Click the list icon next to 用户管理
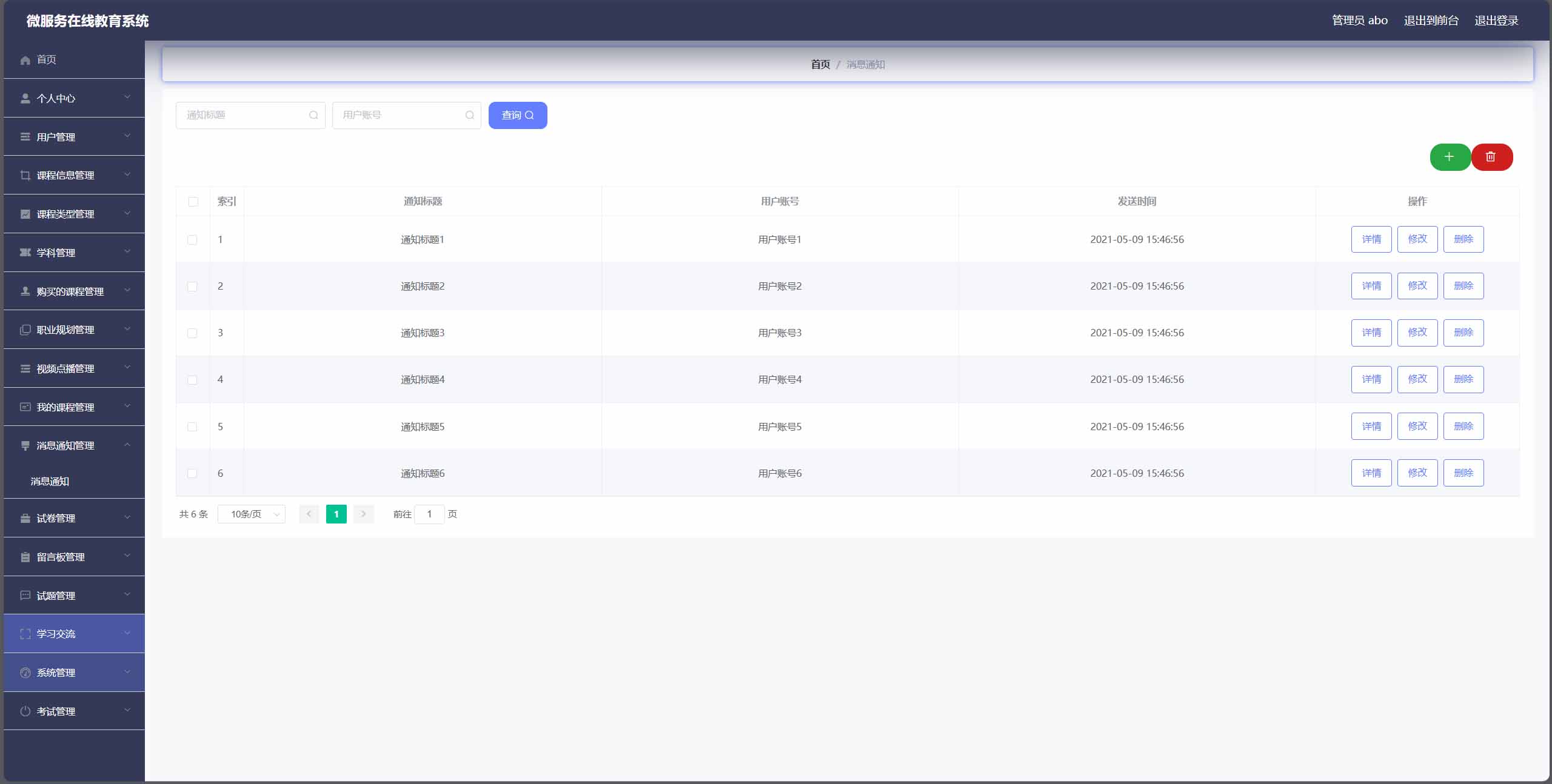The image size is (1552, 784). point(25,137)
